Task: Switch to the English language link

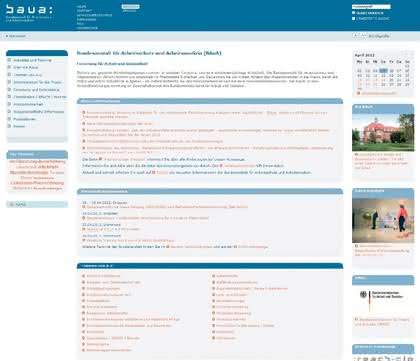Action: 129,11
